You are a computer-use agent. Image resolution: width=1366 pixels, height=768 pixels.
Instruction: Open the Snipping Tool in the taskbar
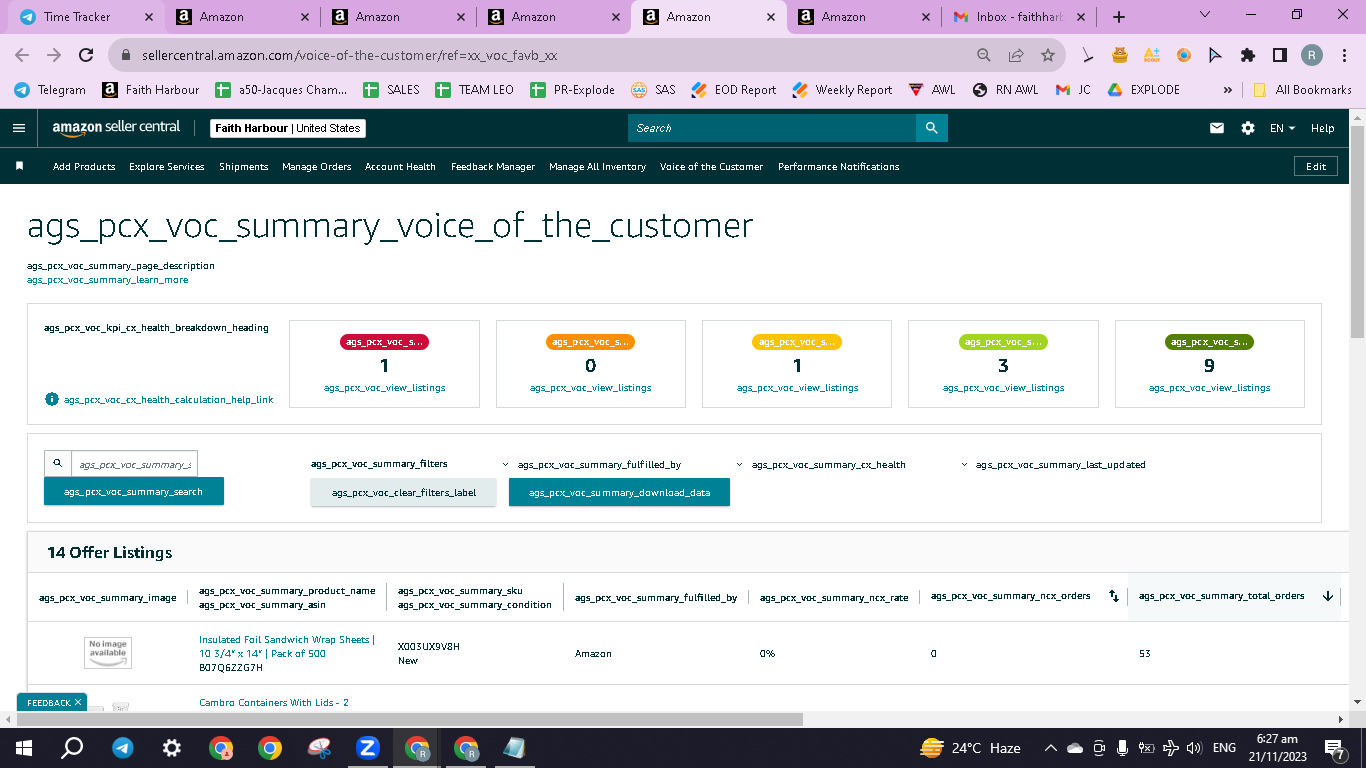(x=319, y=747)
